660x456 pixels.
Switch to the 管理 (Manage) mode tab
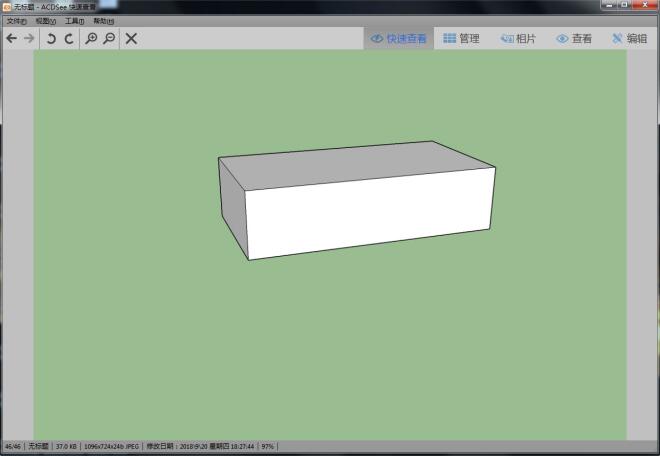coord(461,39)
